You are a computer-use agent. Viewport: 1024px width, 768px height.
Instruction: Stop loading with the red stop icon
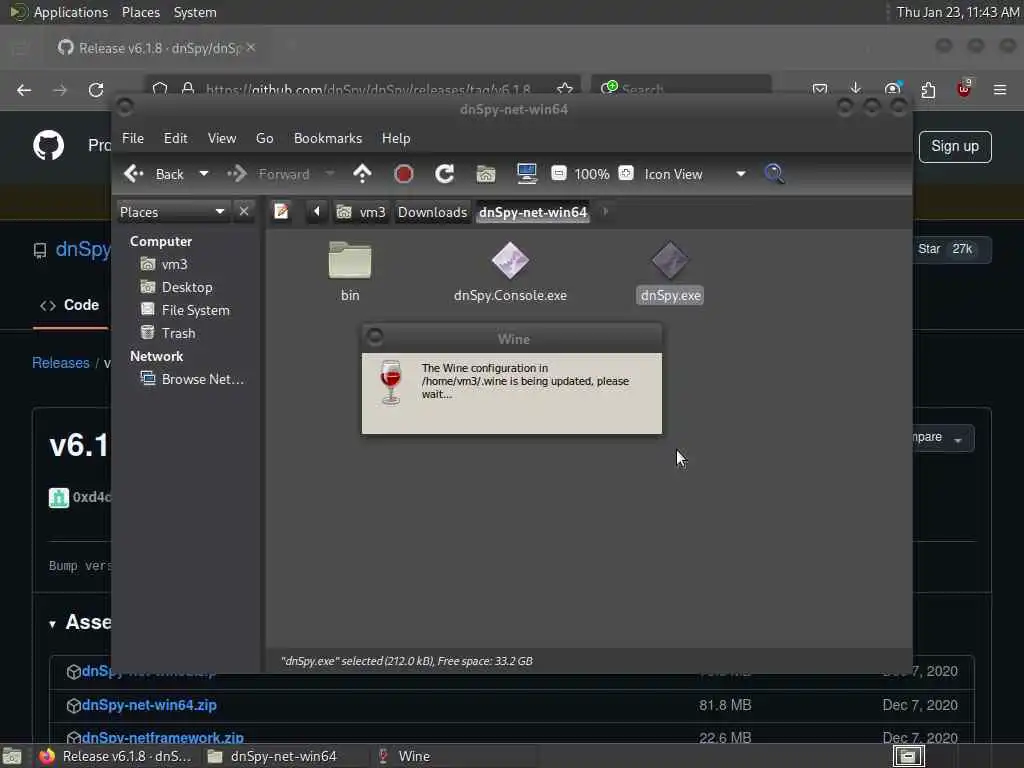[x=404, y=174]
